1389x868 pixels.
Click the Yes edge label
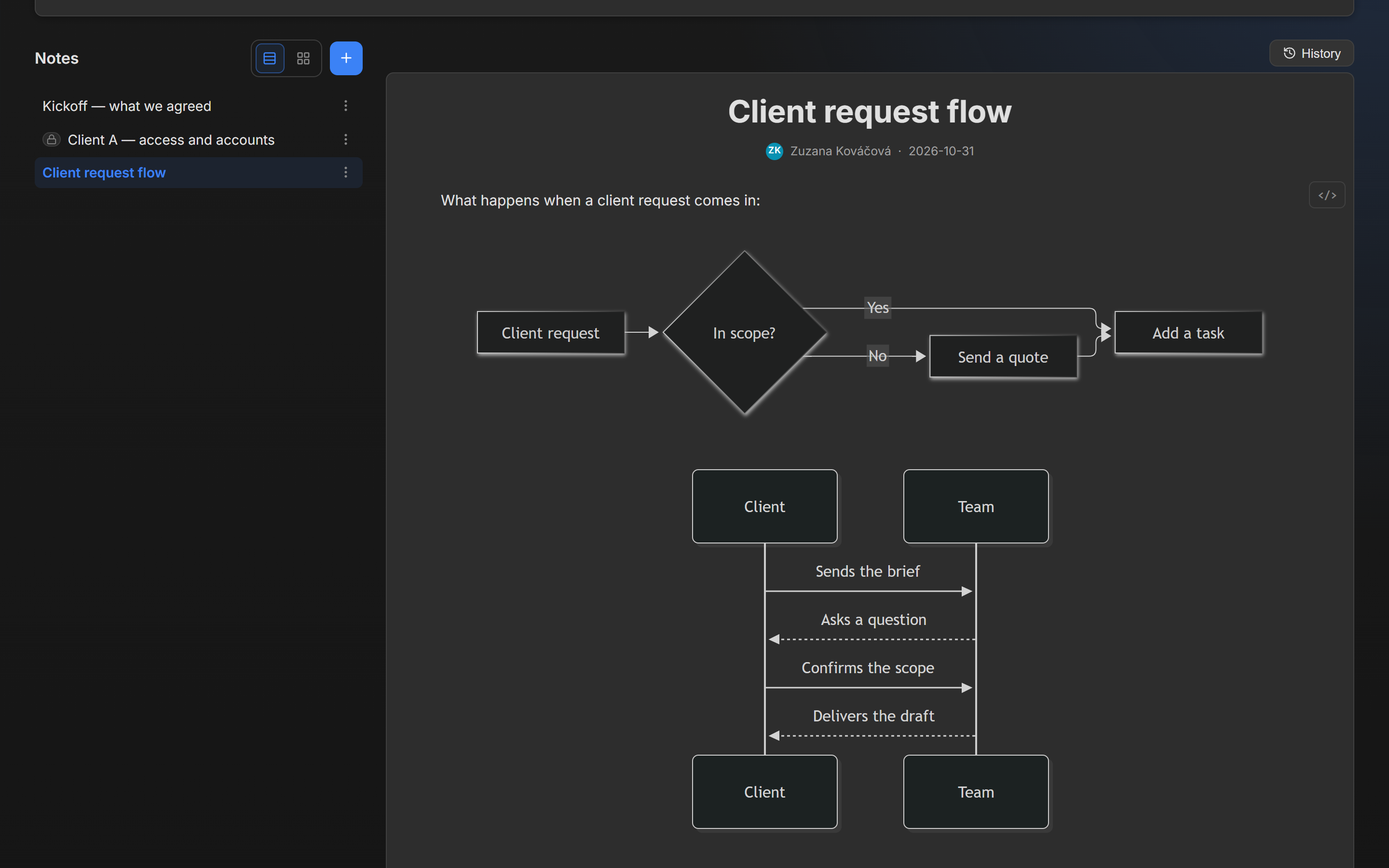point(878,308)
